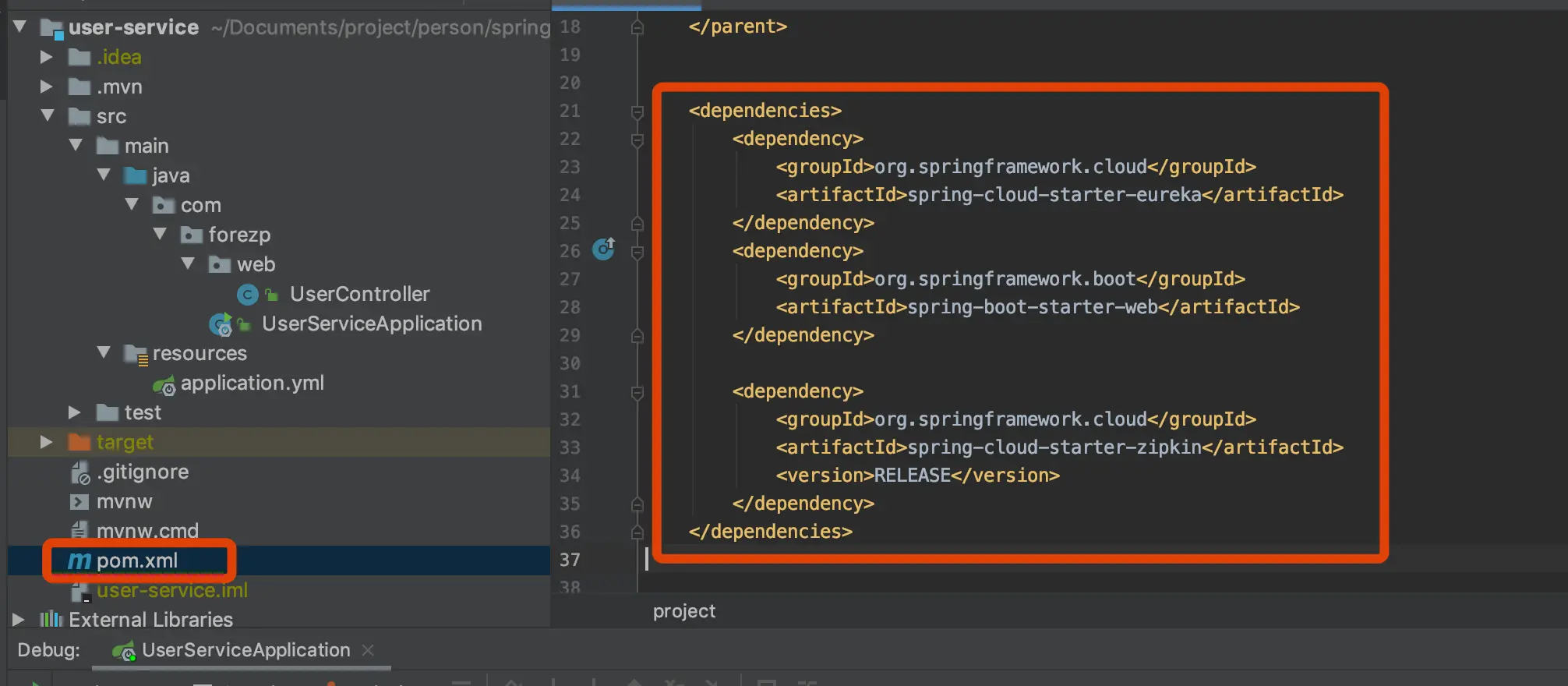This screenshot has width=1568, height=686.
Task: Expand the test folder
Action: [74, 412]
